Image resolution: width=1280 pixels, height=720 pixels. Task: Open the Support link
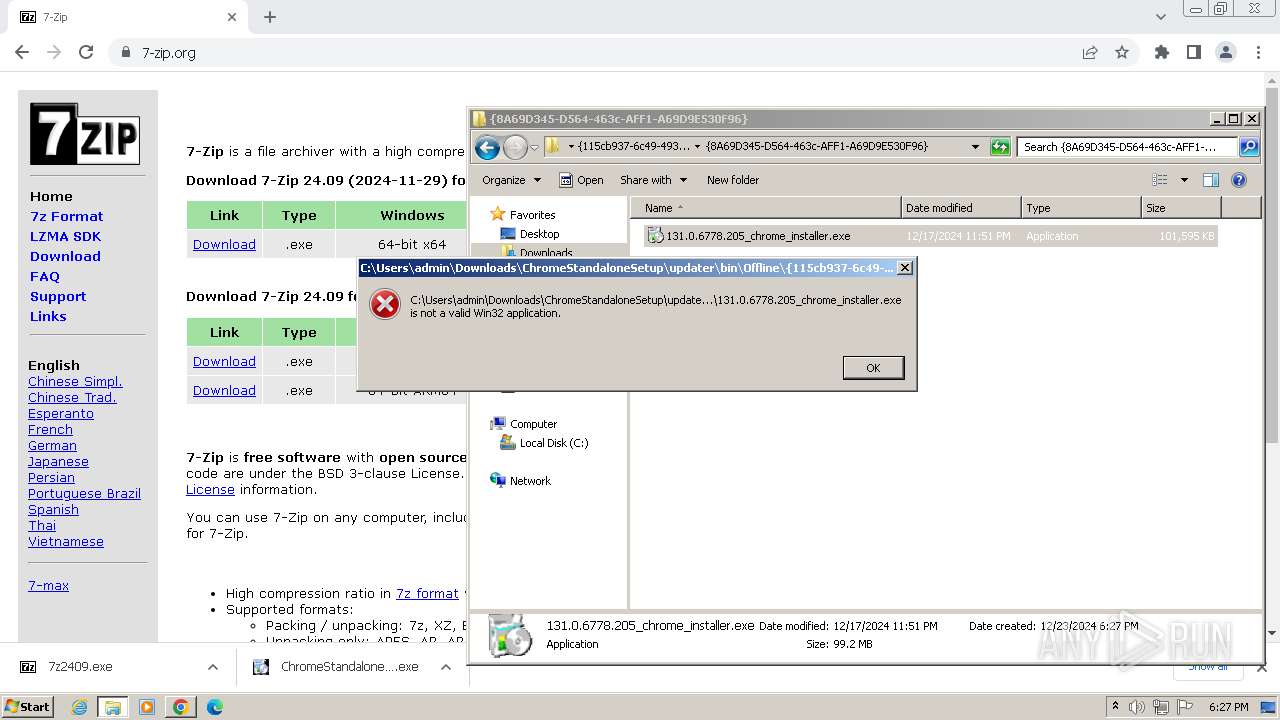coord(58,296)
